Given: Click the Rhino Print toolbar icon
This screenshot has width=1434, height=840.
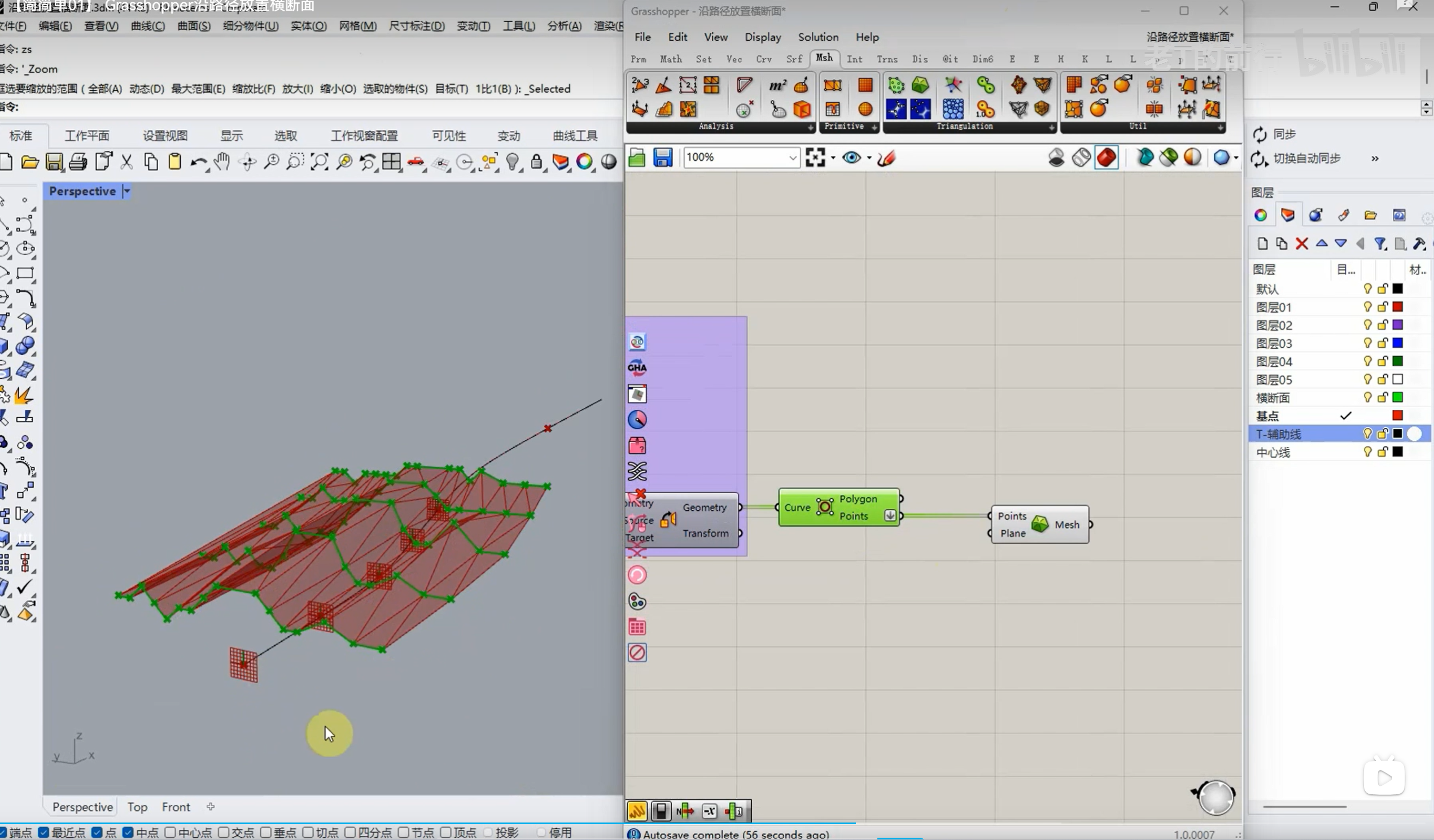Looking at the screenshot, I should pyautogui.click(x=78, y=162).
